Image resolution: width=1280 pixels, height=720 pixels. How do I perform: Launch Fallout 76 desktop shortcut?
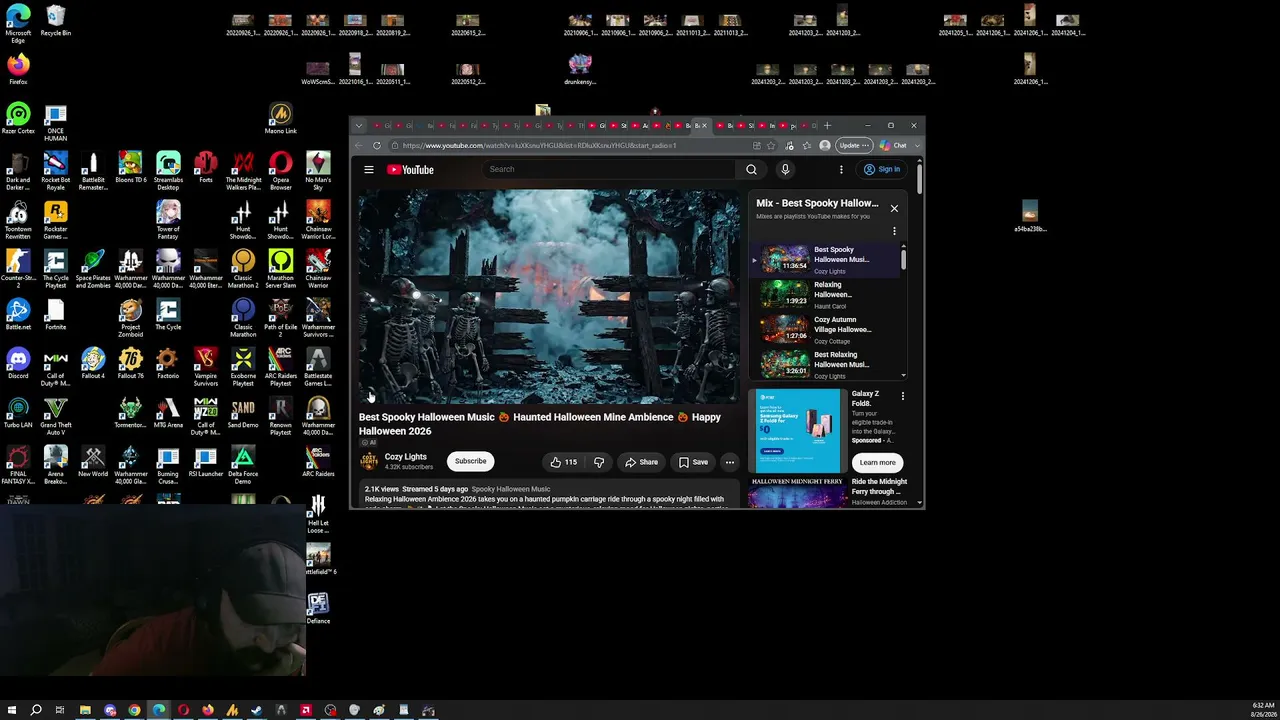pyautogui.click(x=130, y=363)
